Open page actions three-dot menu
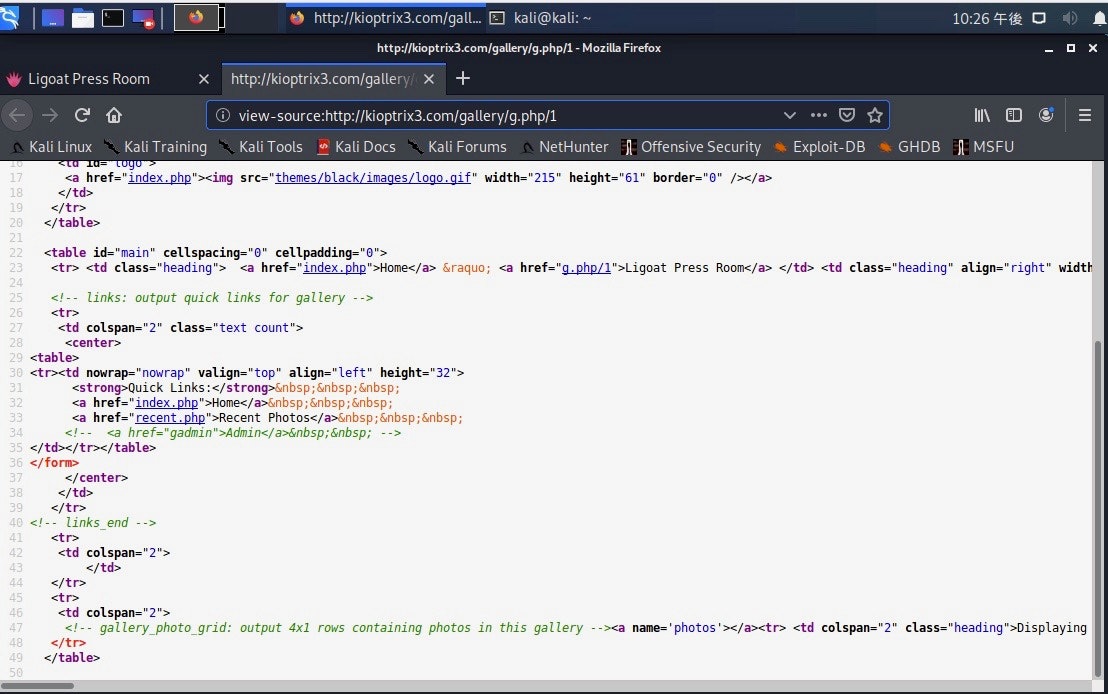The width and height of the screenshot is (1108, 694). coord(818,115)
